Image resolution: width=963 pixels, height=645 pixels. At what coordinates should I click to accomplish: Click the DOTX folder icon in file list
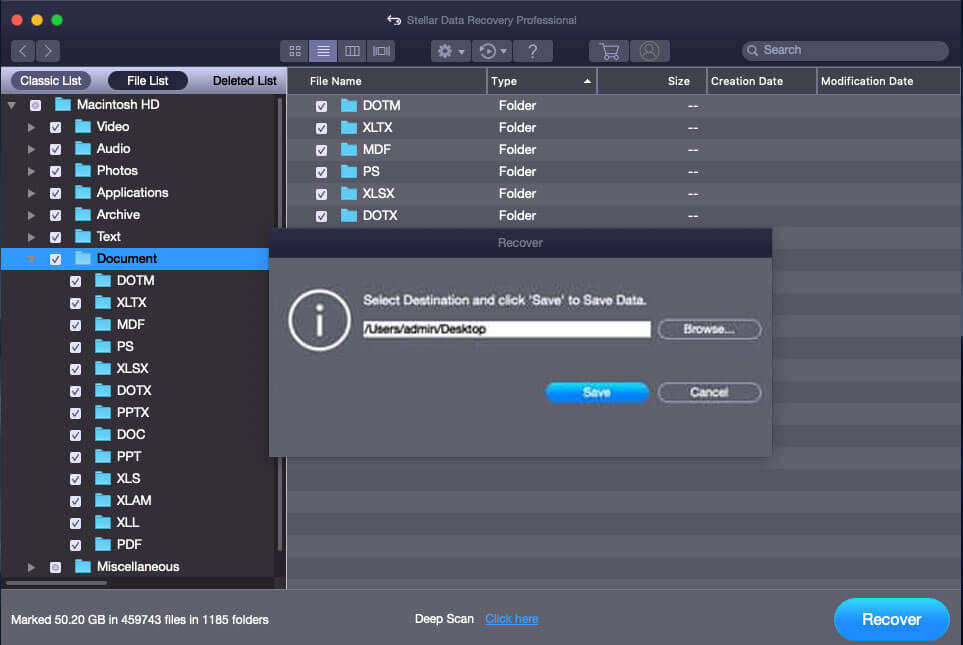point(349,216)
